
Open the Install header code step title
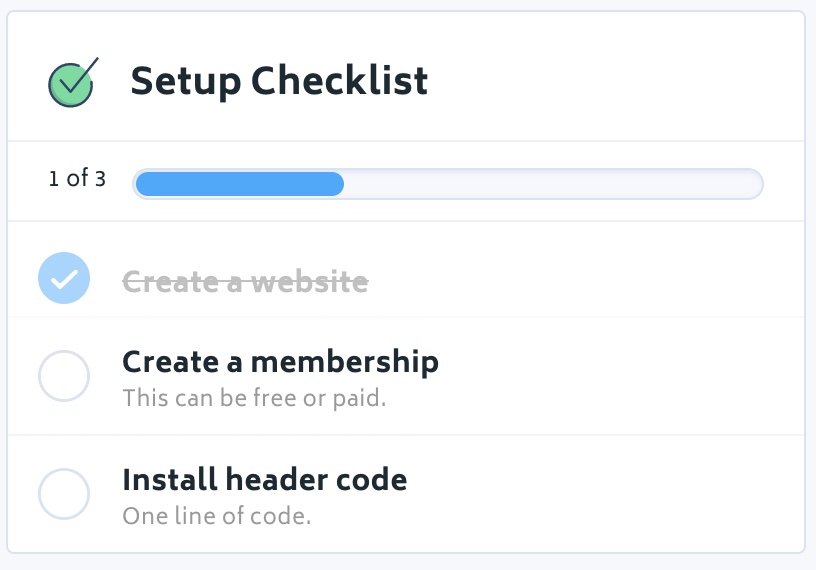(264, 480)
